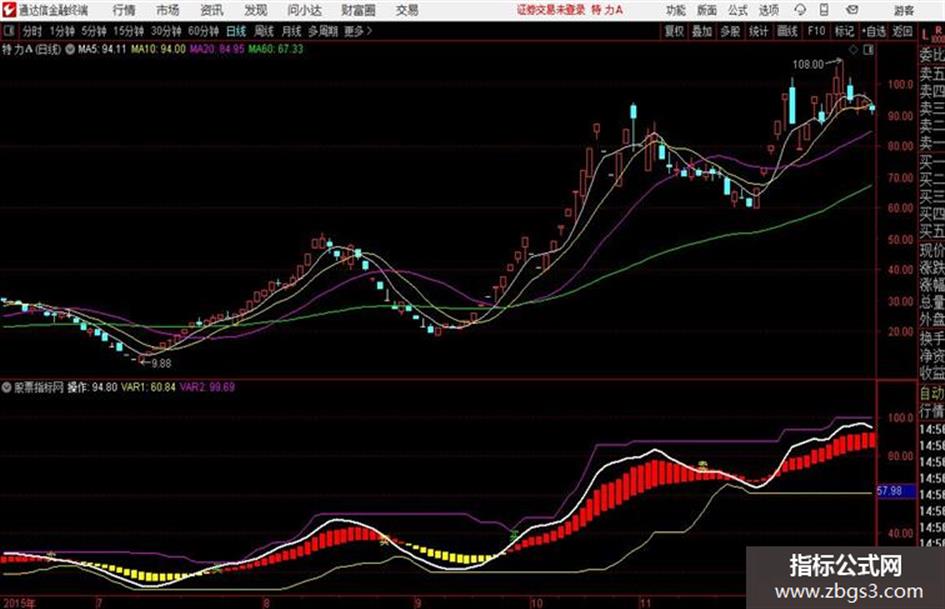Screen dimensions: 945x609
Task: Click the VAR1: 60.84 indicator value
Action: click(x=148, y=387)
